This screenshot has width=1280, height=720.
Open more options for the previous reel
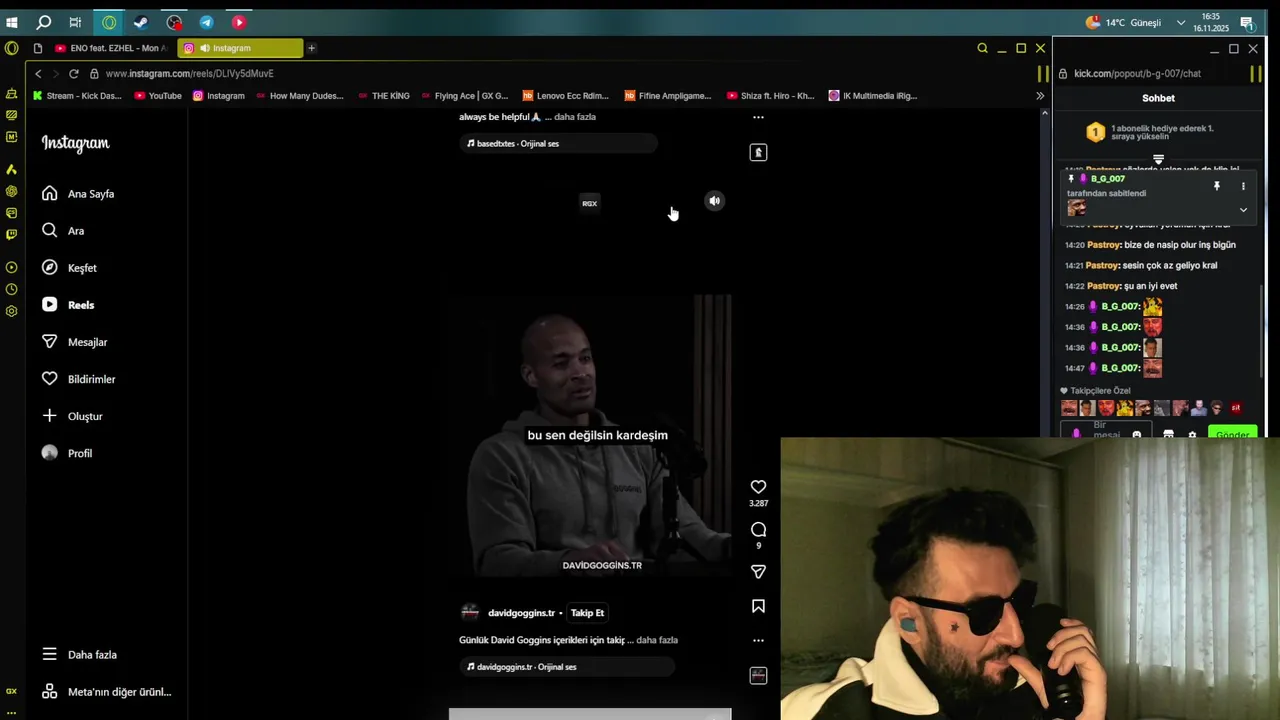[x=758, y=117]
